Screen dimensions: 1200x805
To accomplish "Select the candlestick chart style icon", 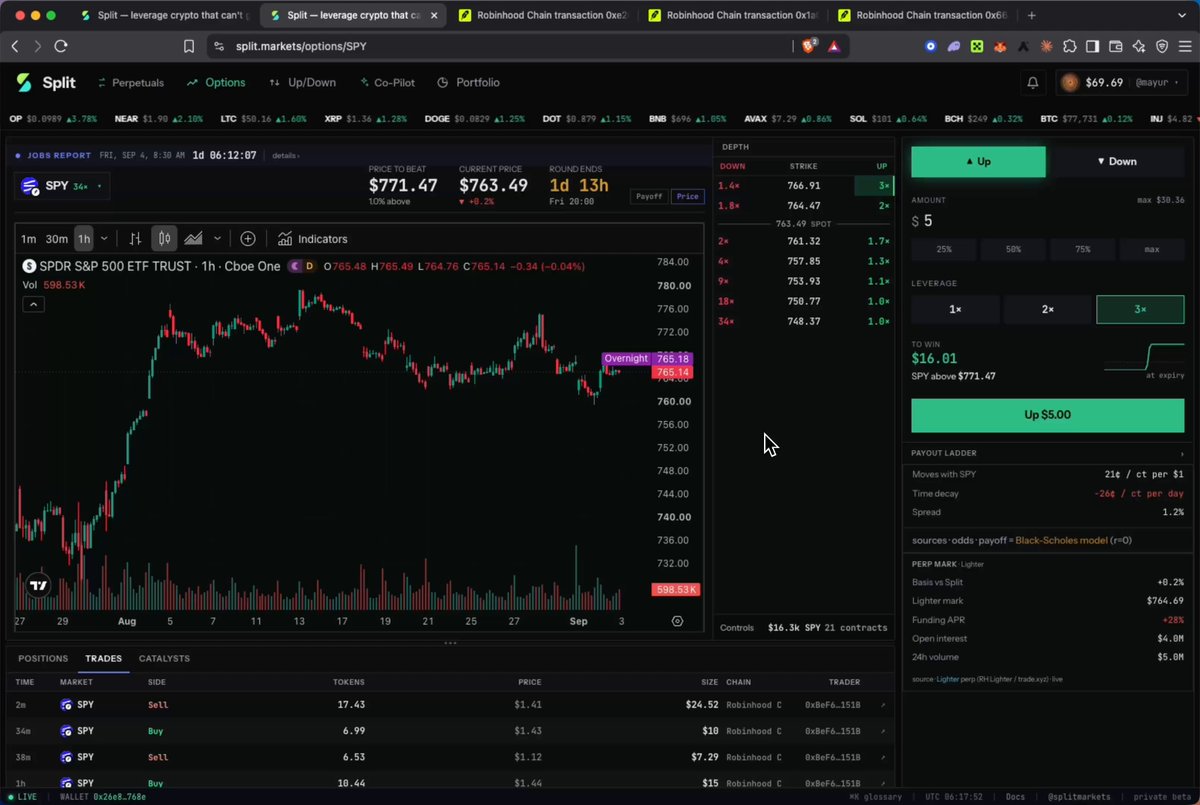I will coord(165,239).
